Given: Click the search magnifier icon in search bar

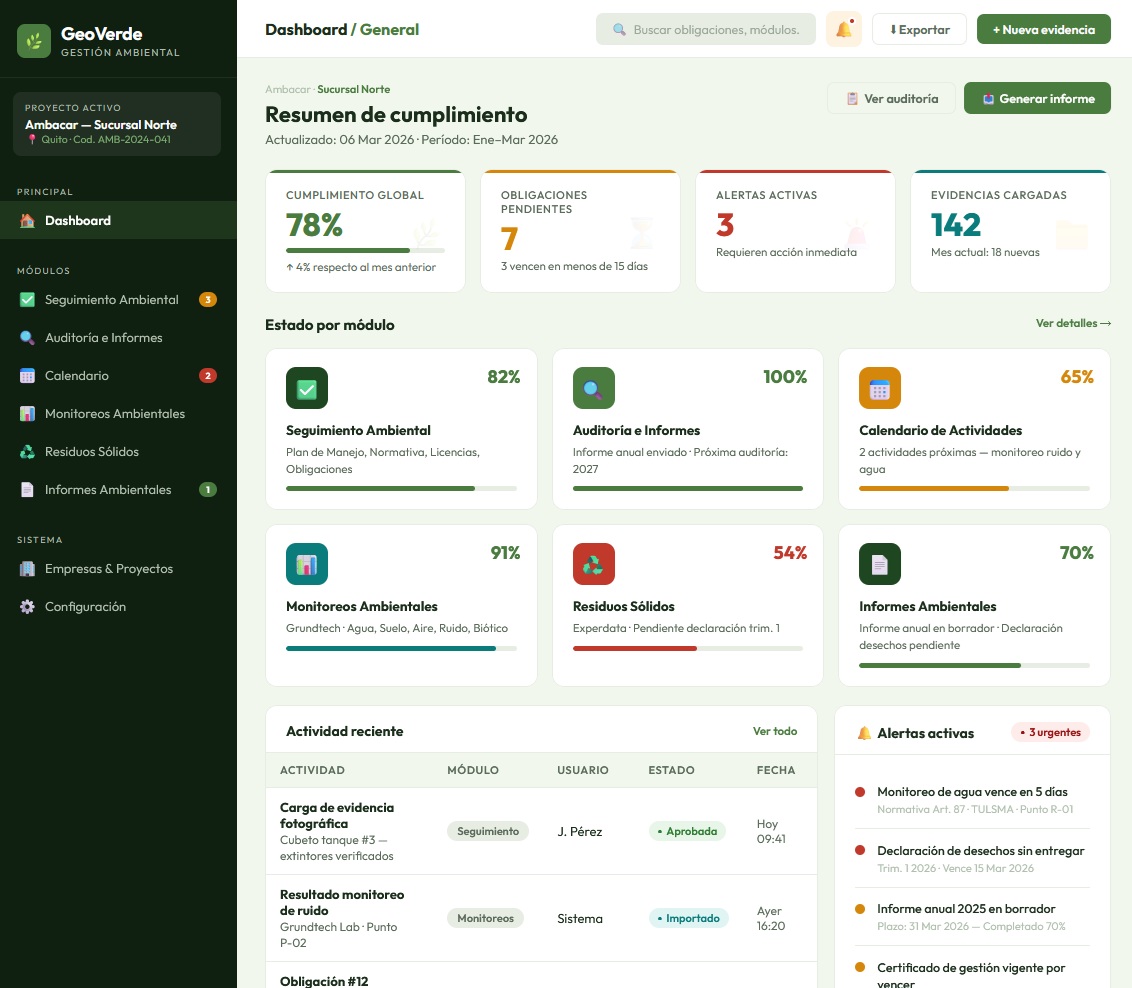Looking at the screenshot, I should click(619, 30).
